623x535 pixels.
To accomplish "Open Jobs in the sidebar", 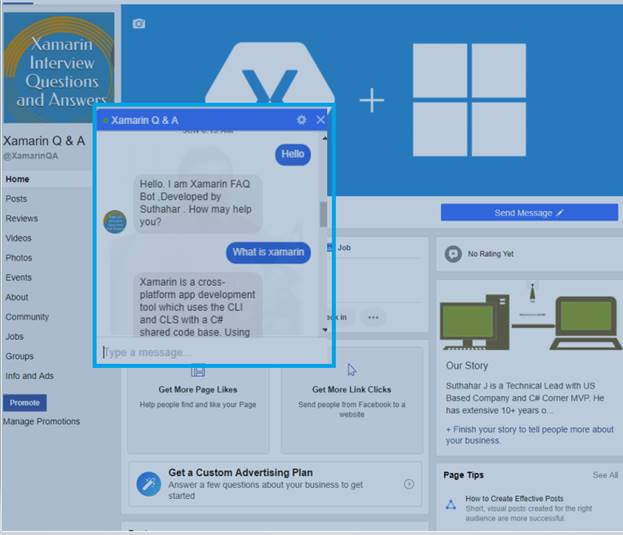I will coord(14,336).
